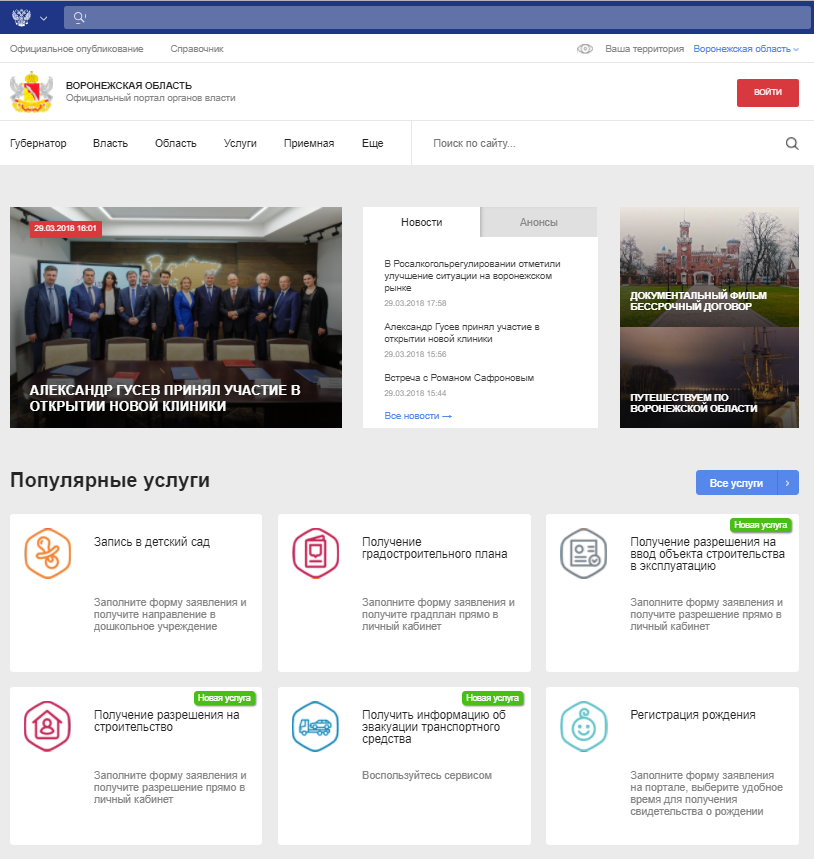
Task: Click the construction permit house icon
Action: (x=47, y=726)
